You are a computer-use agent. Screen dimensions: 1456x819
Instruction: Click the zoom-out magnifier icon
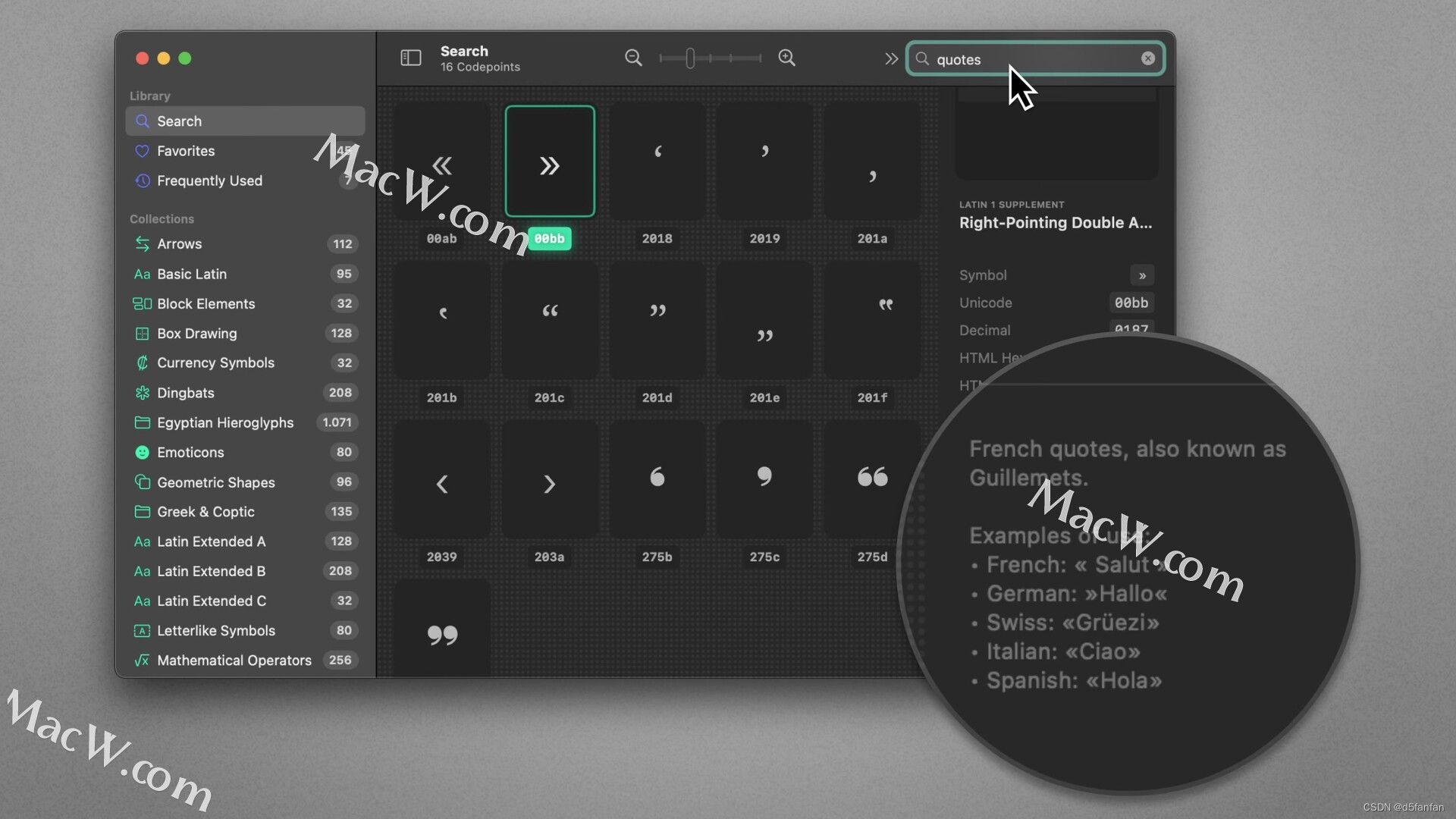point(634,58)
